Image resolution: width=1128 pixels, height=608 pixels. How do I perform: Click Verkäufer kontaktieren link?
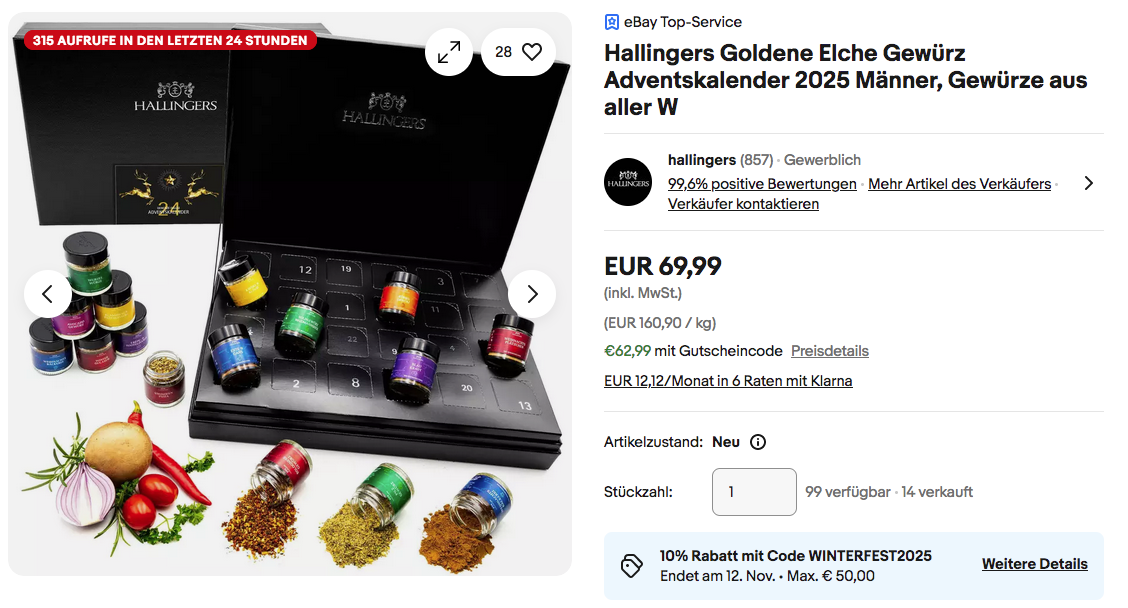tap(743, 204)
